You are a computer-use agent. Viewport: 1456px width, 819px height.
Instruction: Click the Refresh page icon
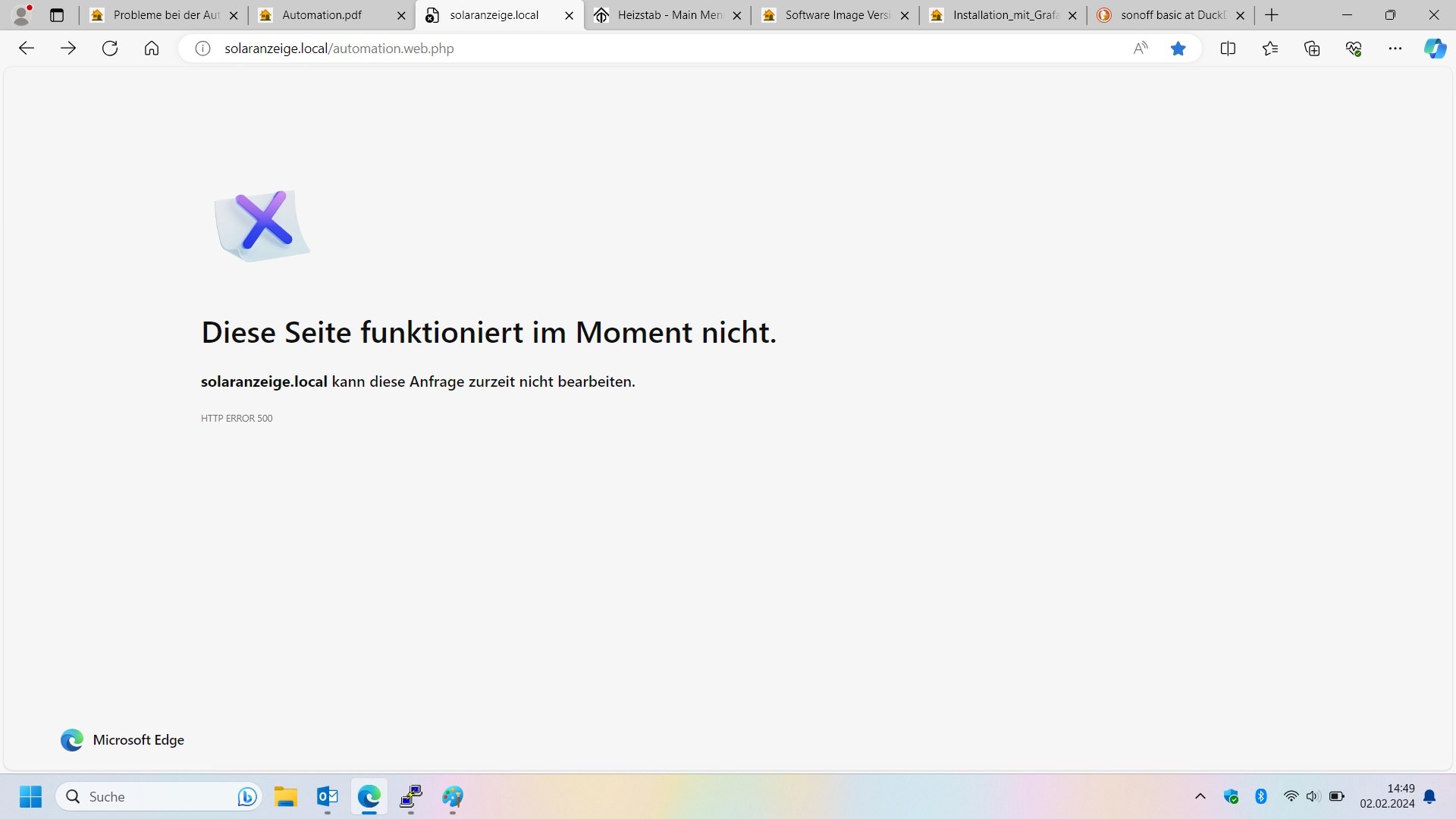[110, 49]
